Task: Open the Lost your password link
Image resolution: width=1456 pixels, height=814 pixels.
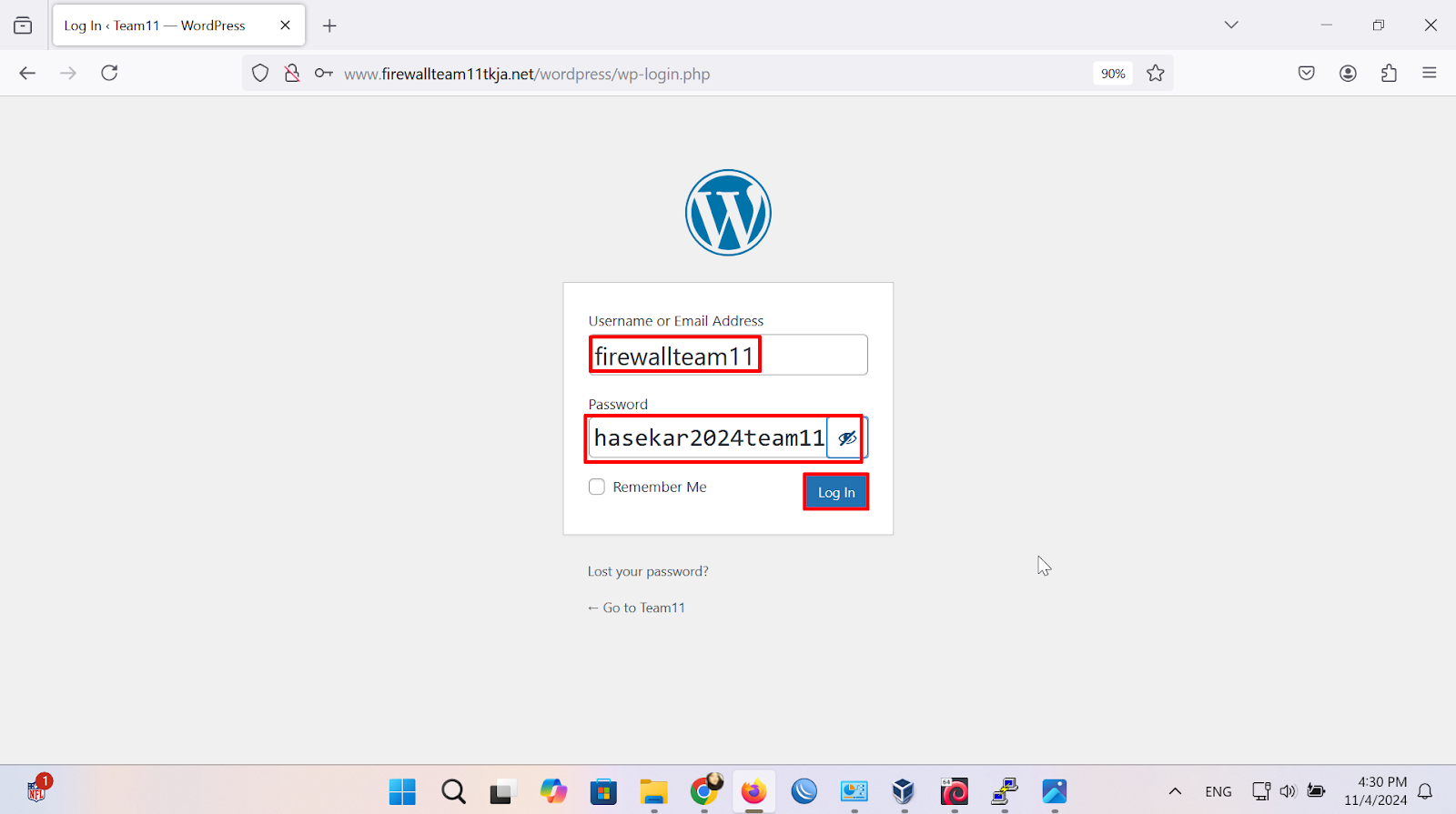Action: coord(648,571)
